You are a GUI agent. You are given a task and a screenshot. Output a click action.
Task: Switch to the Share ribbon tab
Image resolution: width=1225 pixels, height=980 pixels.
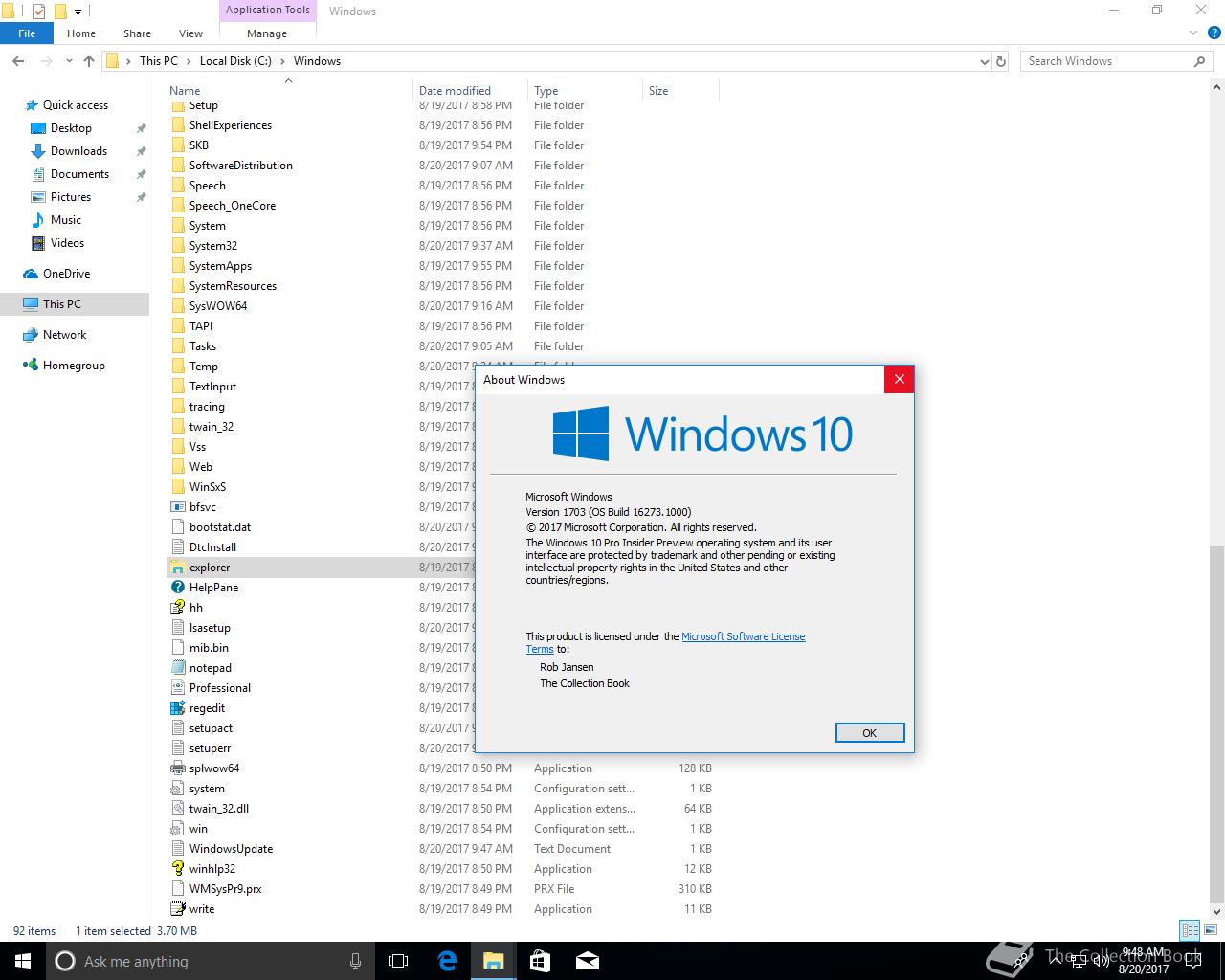pyautogui.click(x=137, y=33)
